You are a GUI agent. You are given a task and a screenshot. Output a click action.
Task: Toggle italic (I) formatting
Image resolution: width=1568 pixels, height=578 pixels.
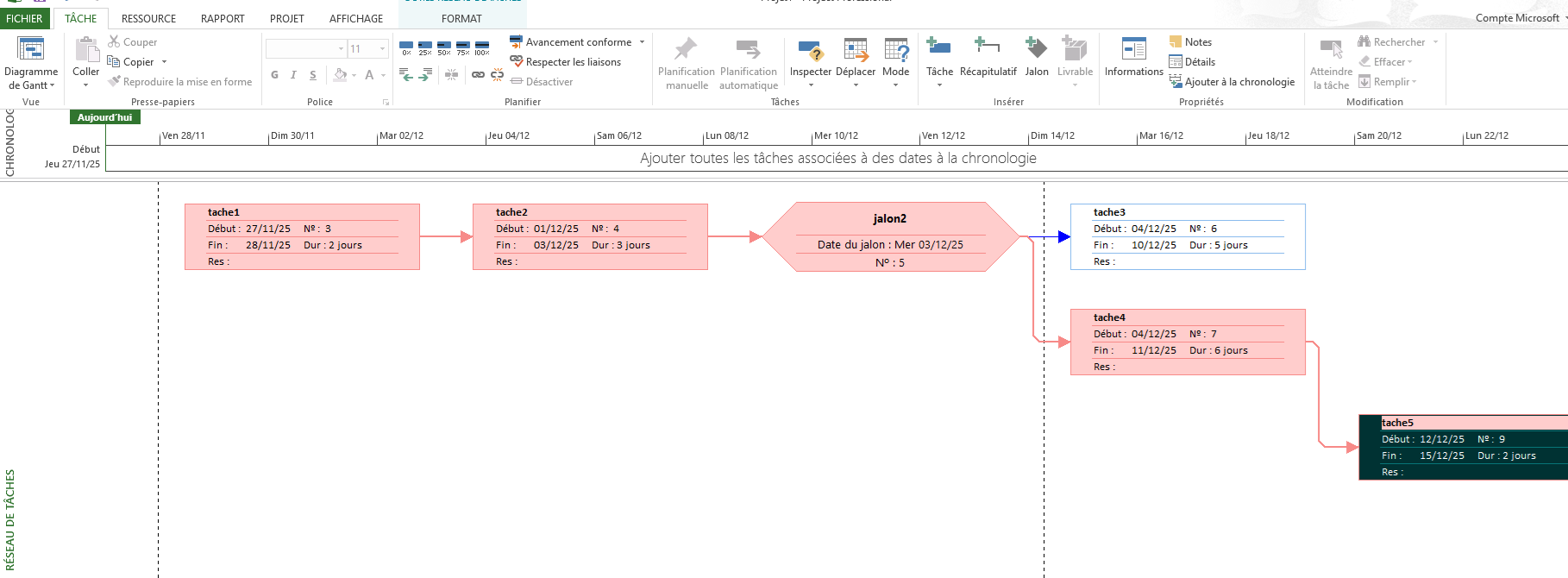(x=293, y=75)
